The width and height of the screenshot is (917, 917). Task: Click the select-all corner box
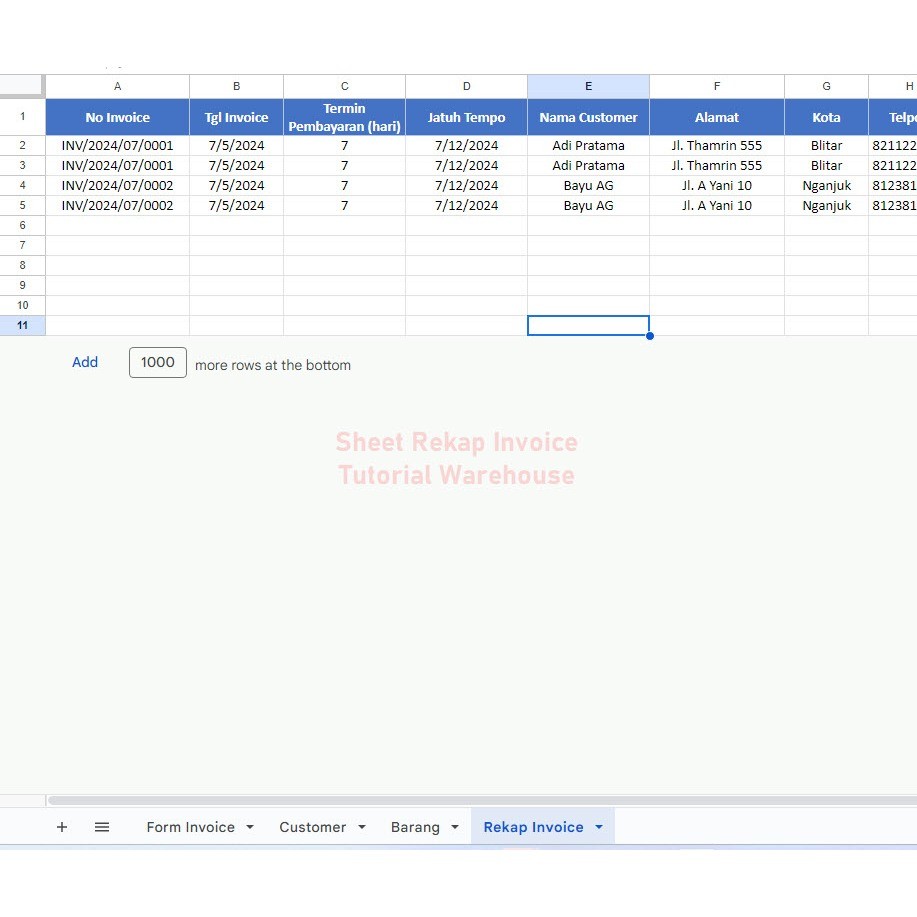(22, 86)
